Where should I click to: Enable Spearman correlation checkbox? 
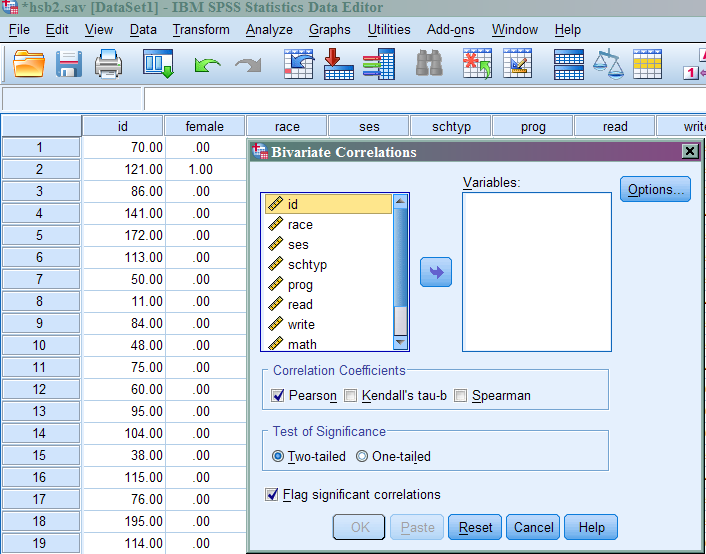click(460, 395)
